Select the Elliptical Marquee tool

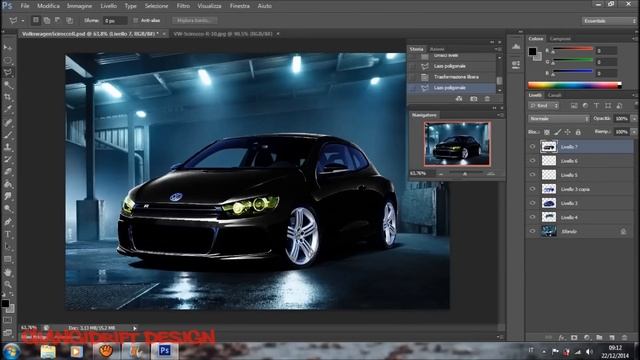pos(7,60)
